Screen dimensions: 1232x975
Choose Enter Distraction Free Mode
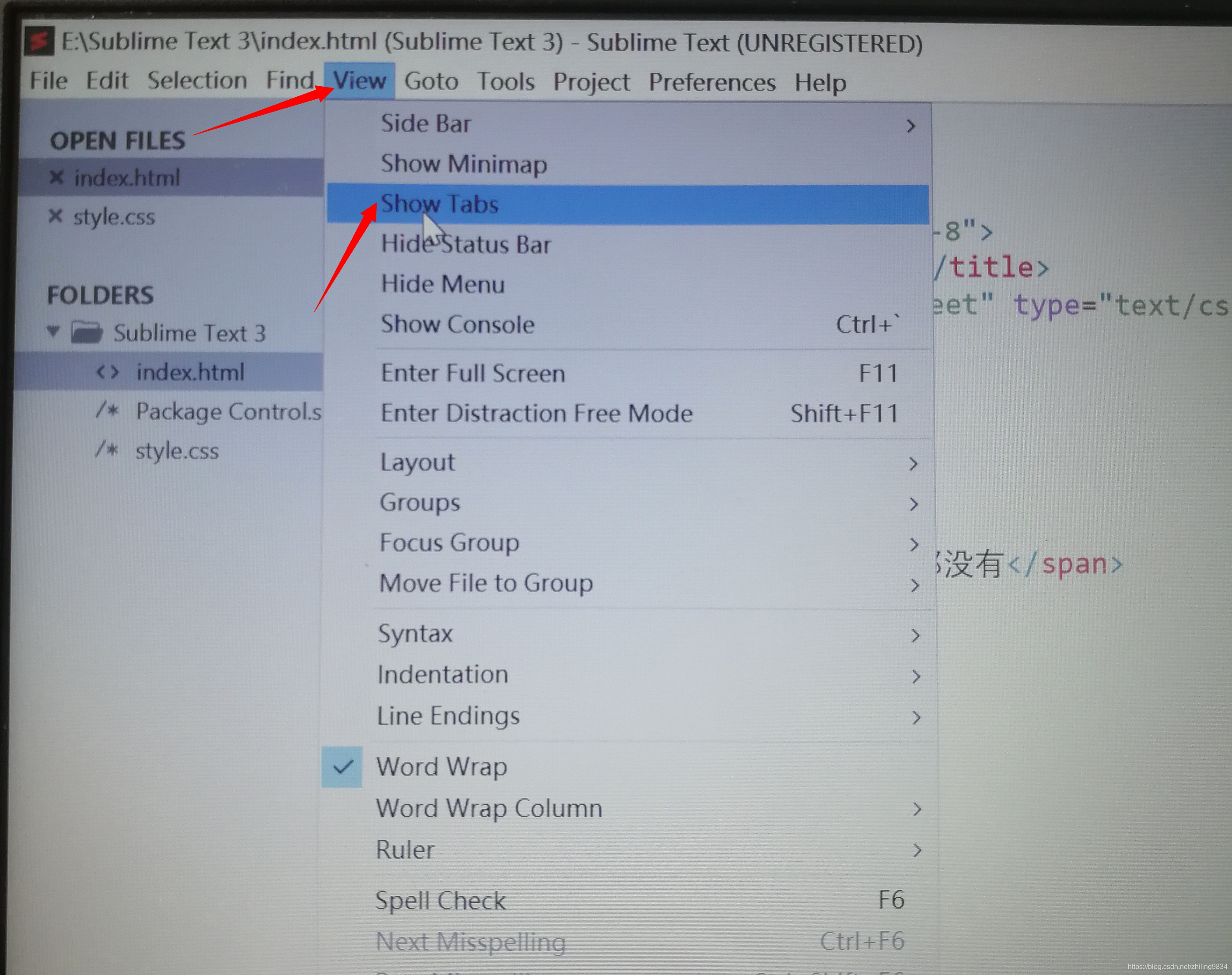pos(628,413)
